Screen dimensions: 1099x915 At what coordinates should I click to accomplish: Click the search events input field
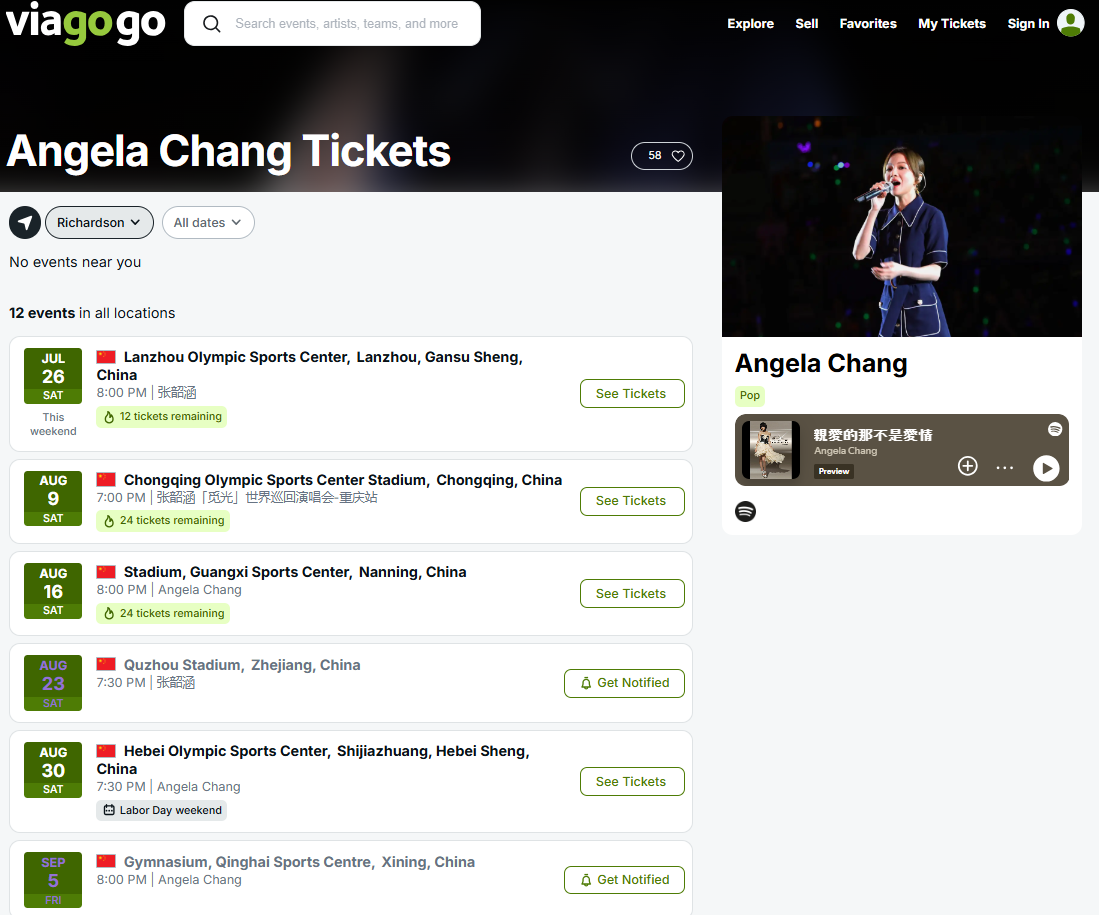pos(346,24)
